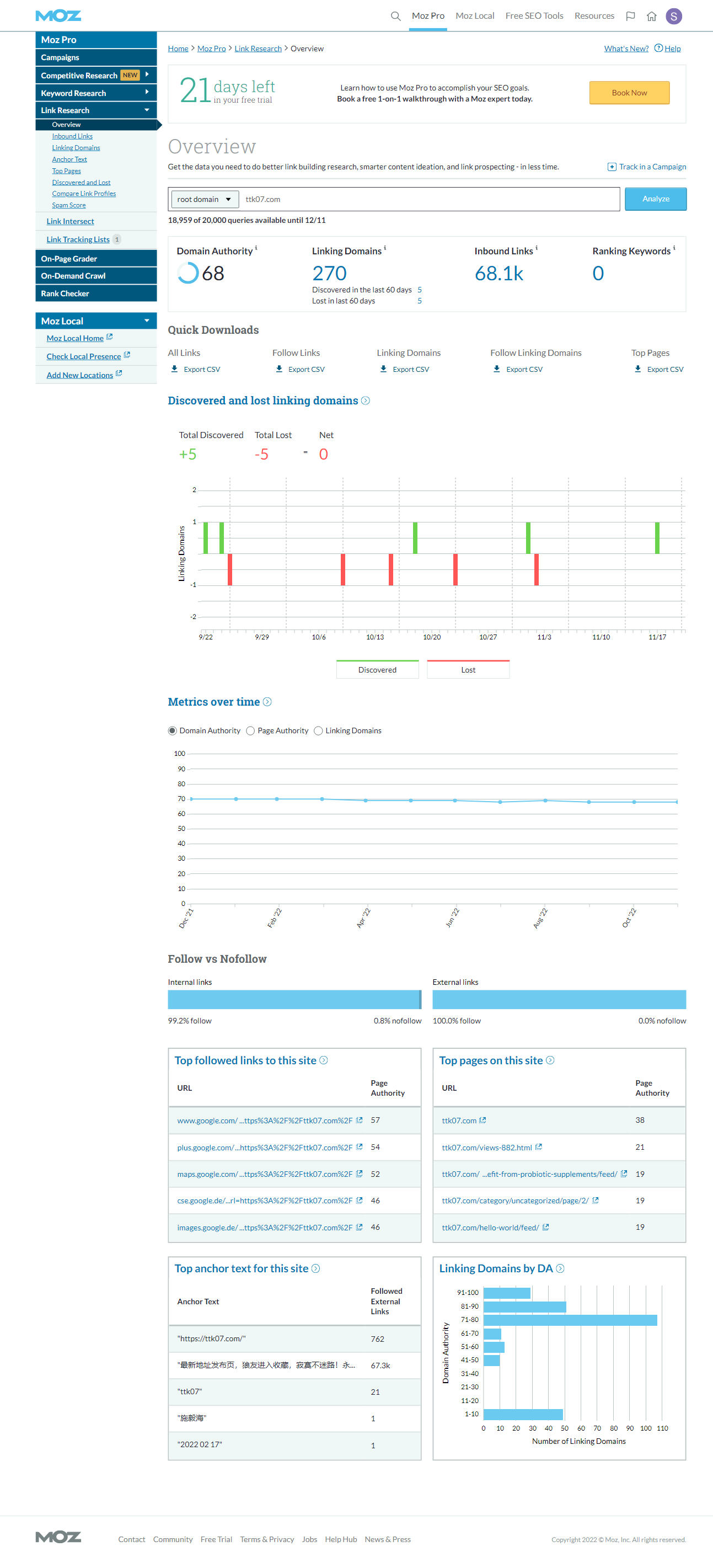Open external icon for ttk07.com/hello-world/feed/

point(546,1227)
